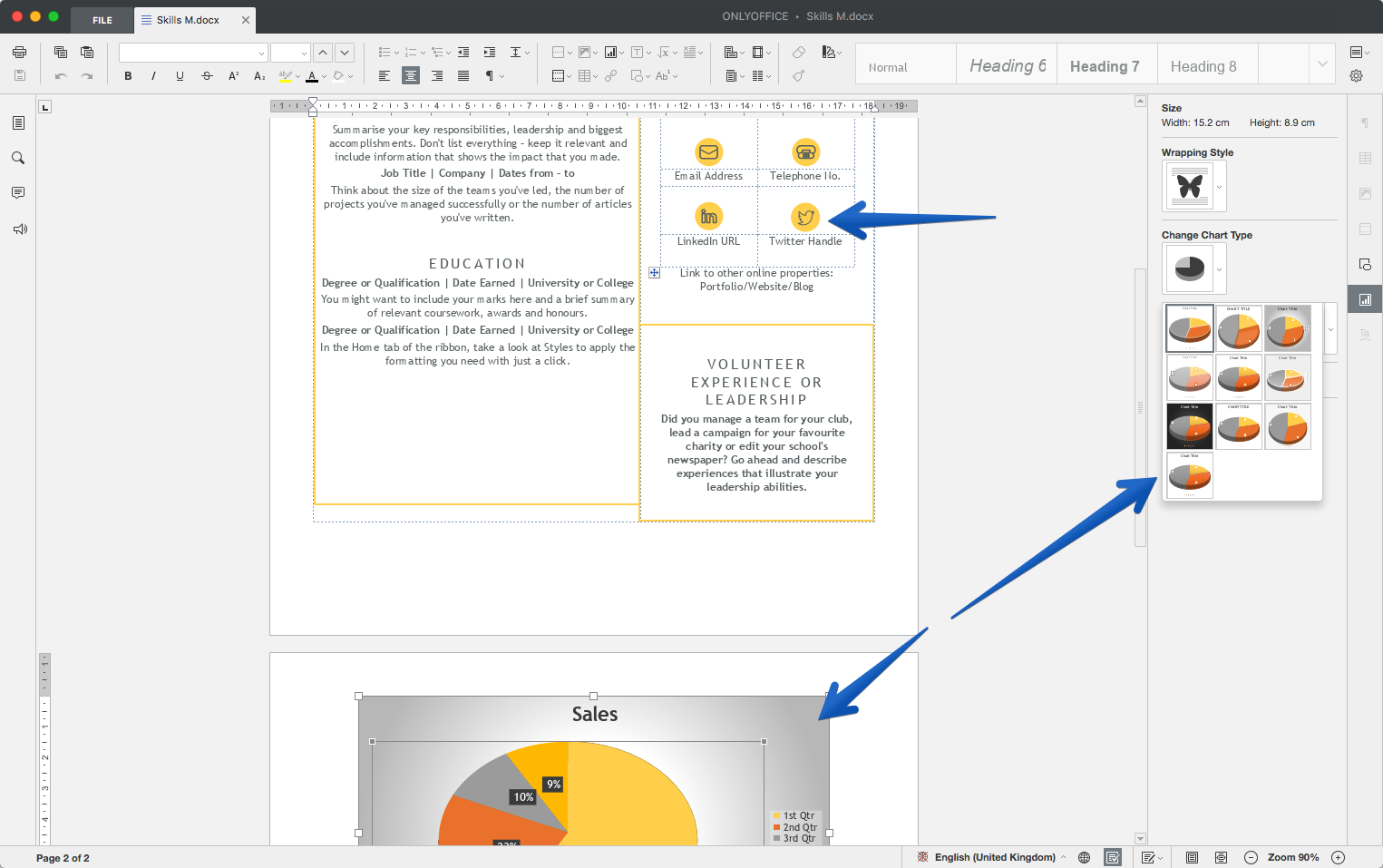Click the Insert Hyperlink icon
The width and height of the screenshot is (1383, 868).
click(x=611, y=76)
